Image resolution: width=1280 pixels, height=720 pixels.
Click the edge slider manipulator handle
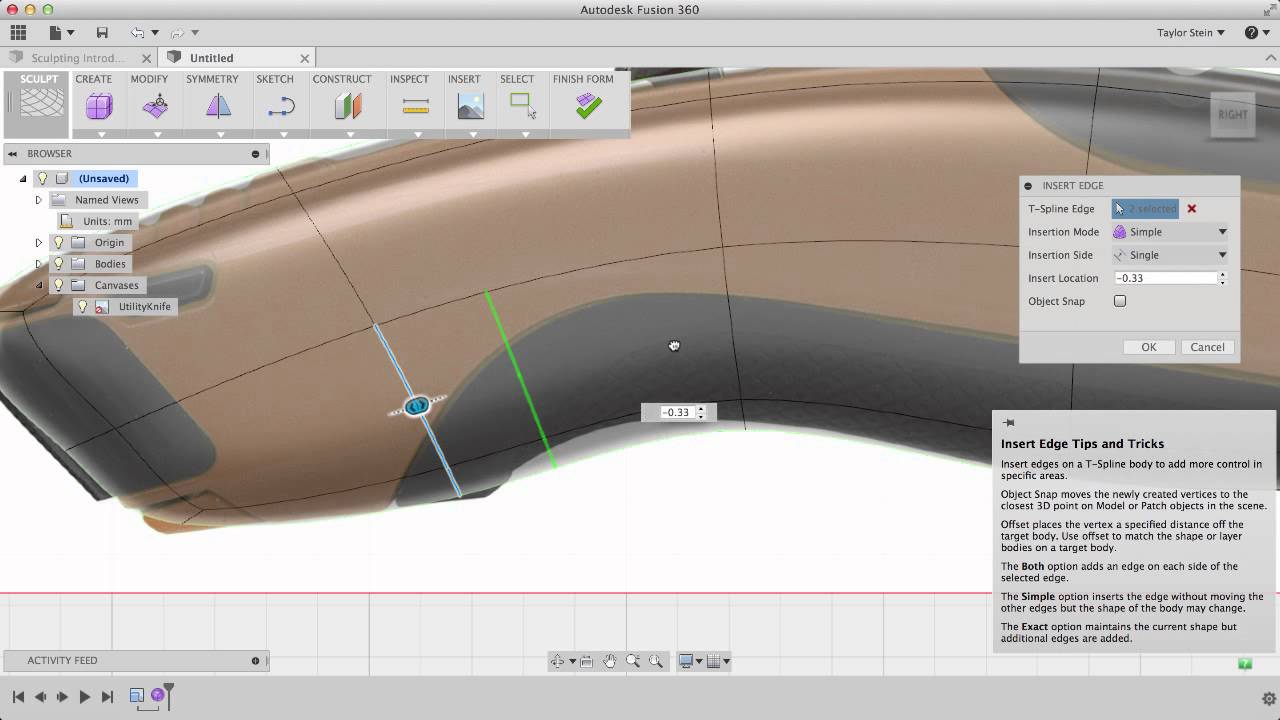[x=417, y=405]
